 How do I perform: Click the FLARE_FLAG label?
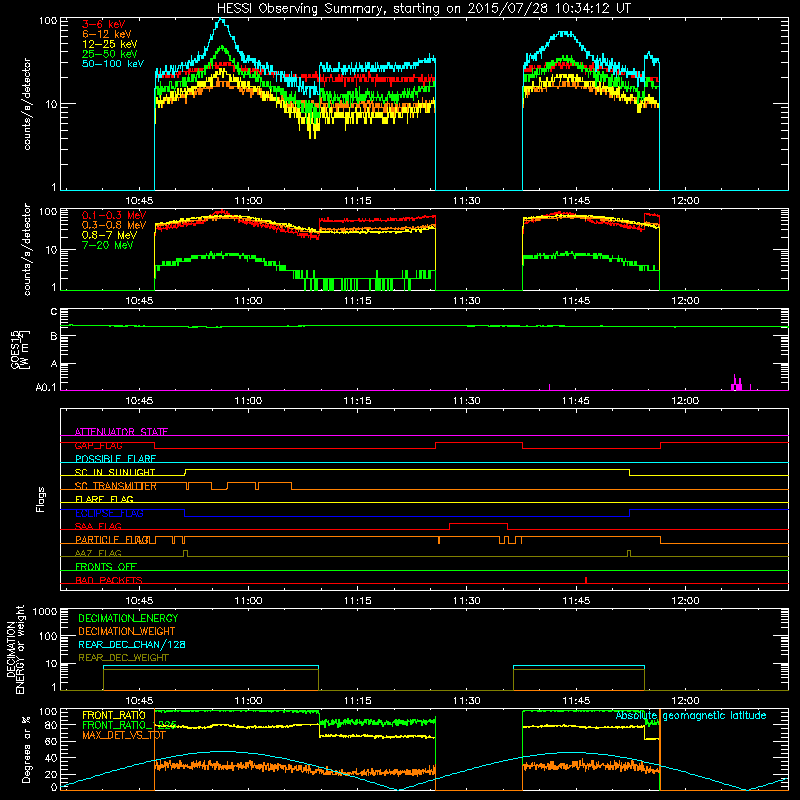[104, 499]
